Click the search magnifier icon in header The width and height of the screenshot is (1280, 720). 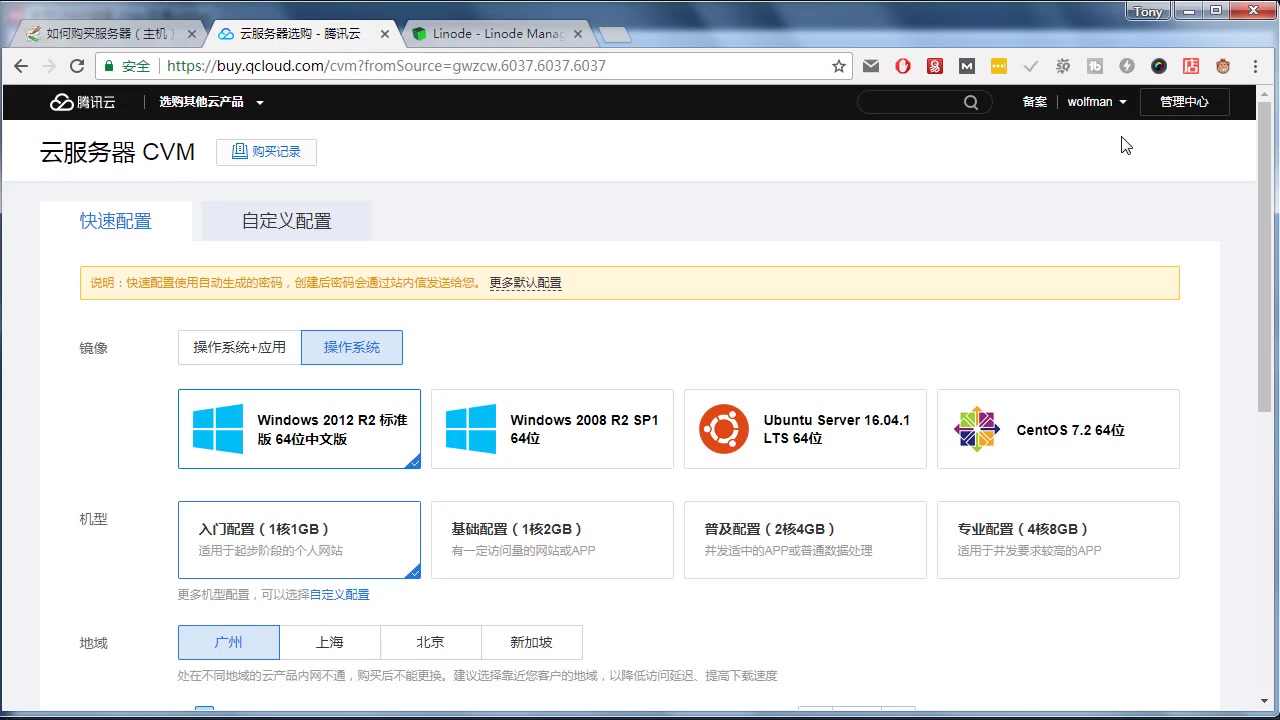[971, 102]
